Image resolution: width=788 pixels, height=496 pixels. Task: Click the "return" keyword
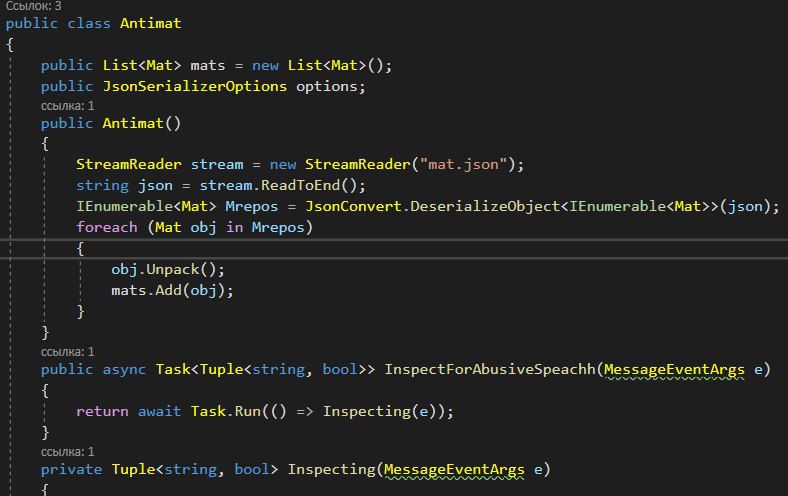(103, 411)
